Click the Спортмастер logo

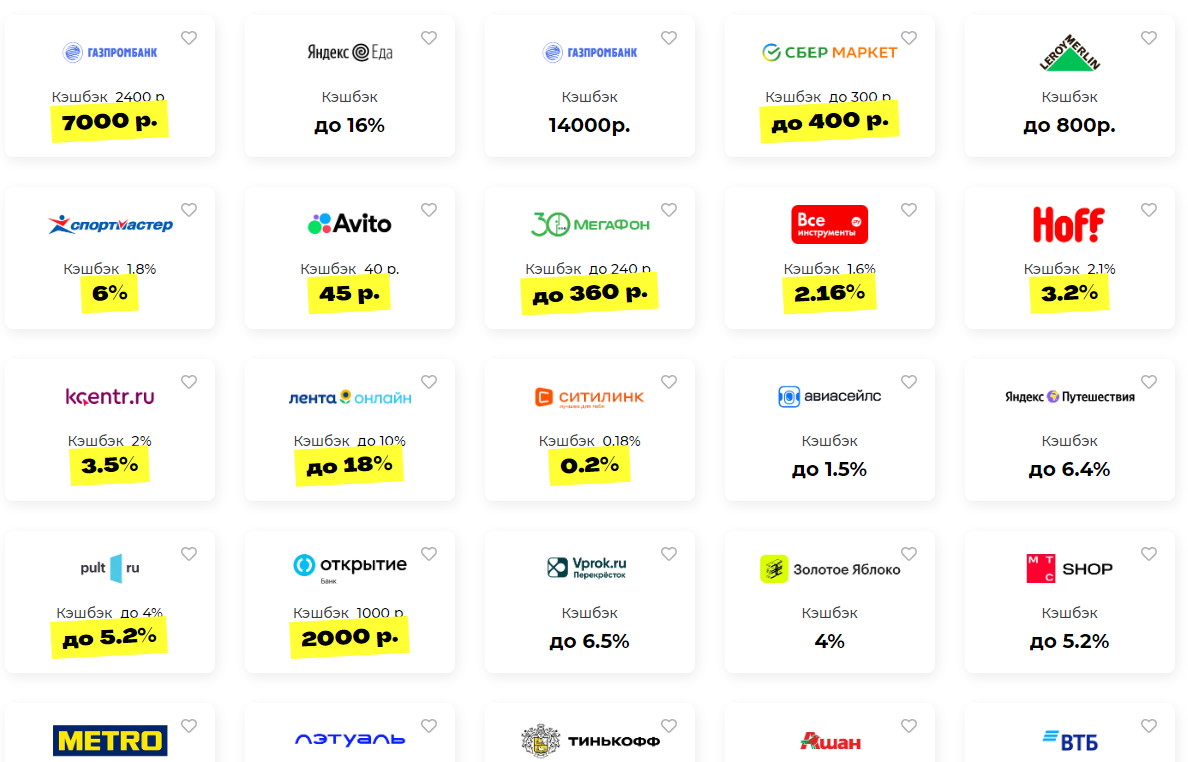(x=111, y=224)
